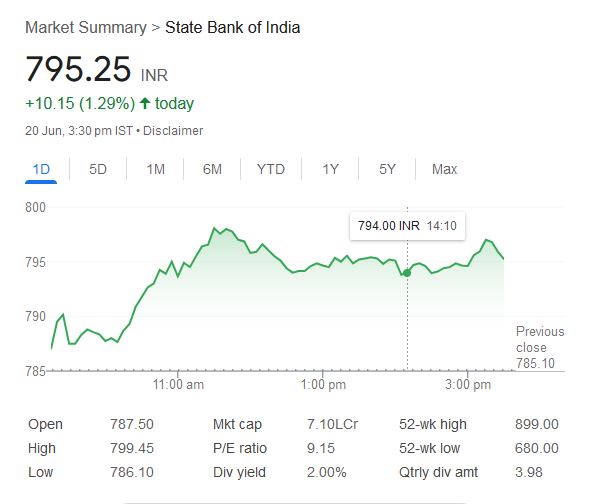Show the 6M chart view
612x504 pixels.
212,169
